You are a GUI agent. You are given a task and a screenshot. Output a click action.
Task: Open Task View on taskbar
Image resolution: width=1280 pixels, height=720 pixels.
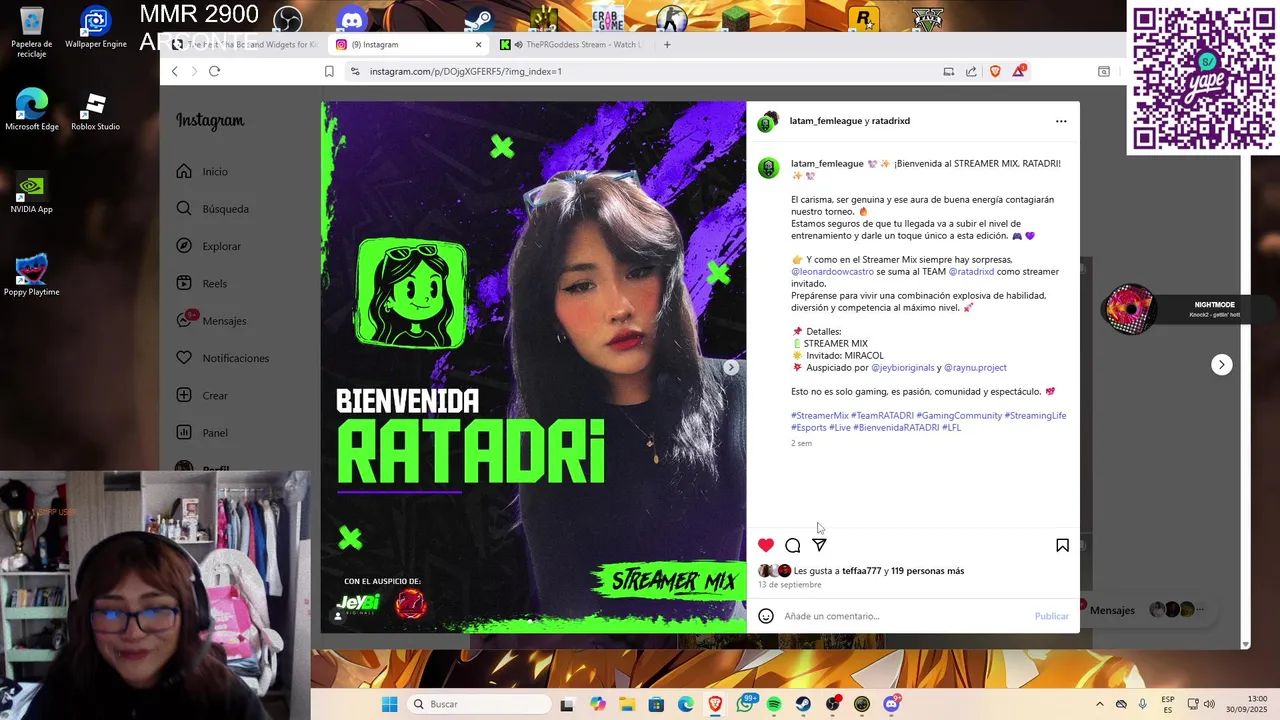(x=567, y=704)
